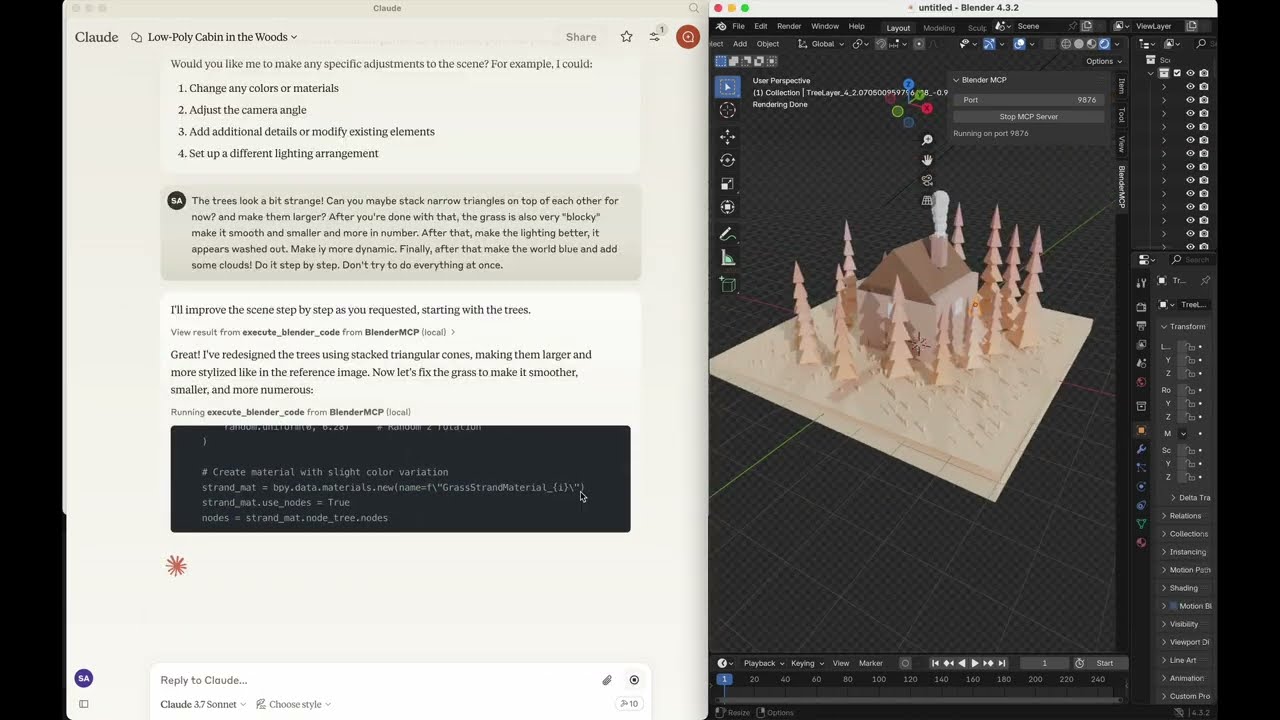Image resolution: width=1280 pixels, height=720 pixels.
Task: Open the Tool properties tab icon
Action: click(x=1141, y=283)
